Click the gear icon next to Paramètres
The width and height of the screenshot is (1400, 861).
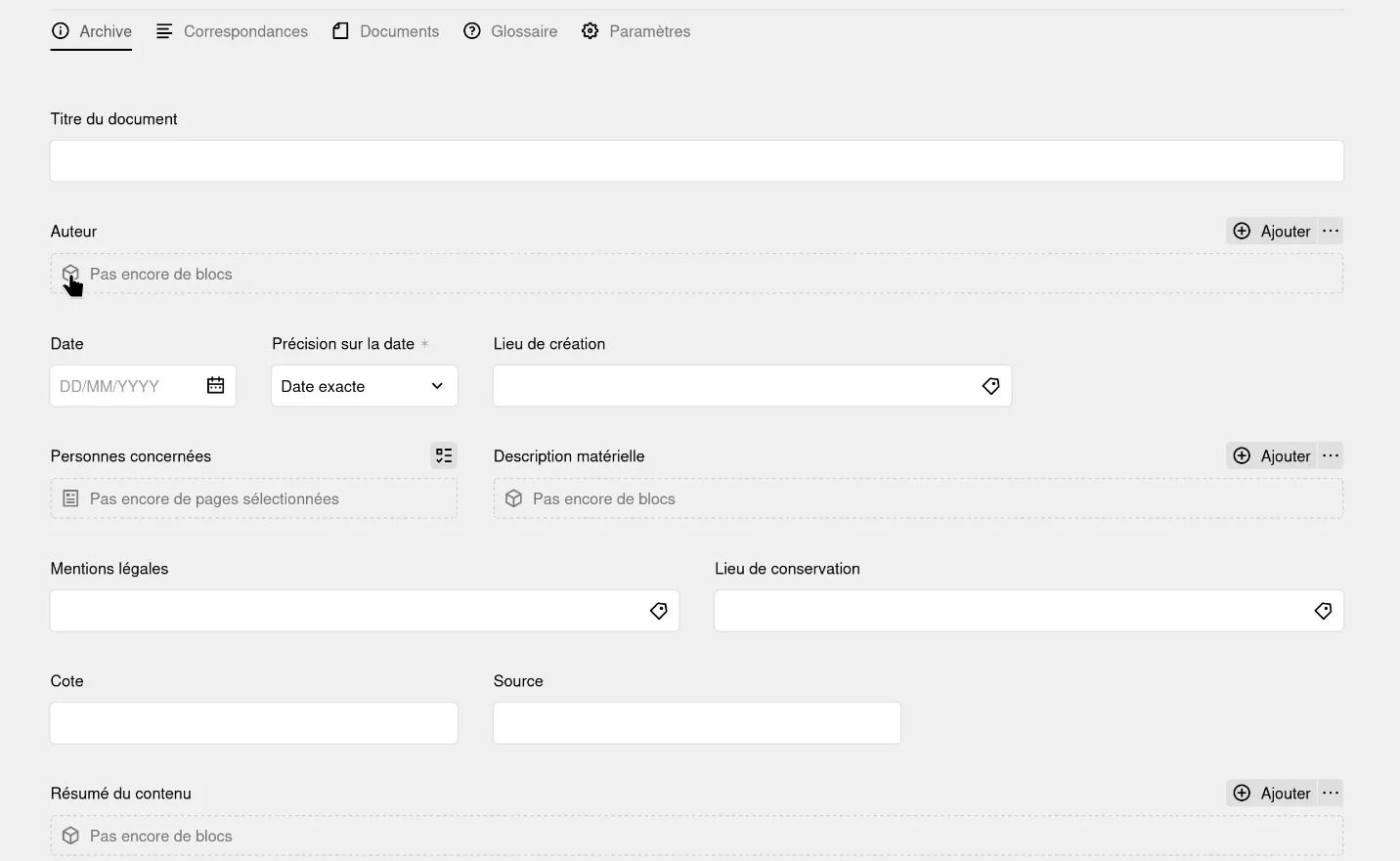click(x=590, y=30)
